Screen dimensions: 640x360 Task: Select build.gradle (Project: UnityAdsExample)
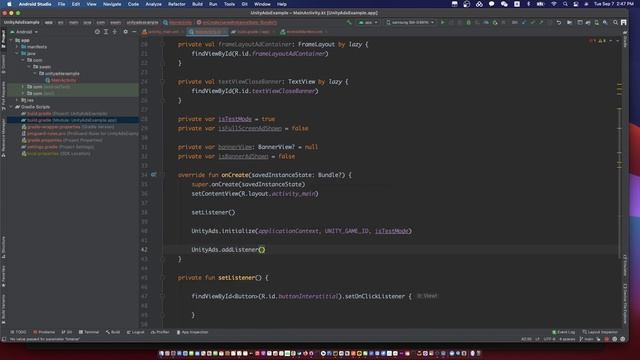(64, 113)
